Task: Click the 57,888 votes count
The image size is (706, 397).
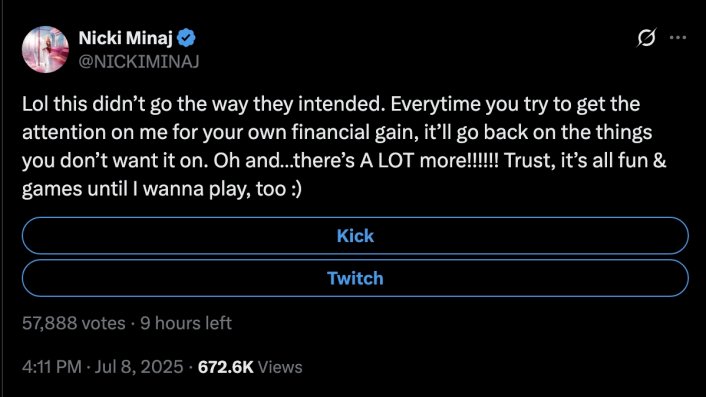Action: [x=74, y=323]
